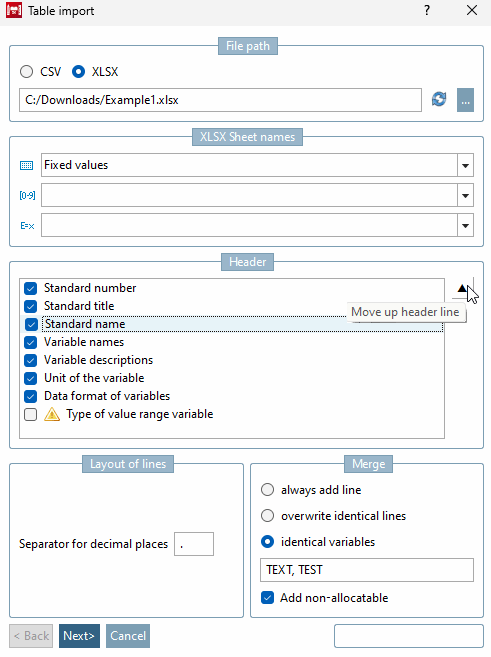Click the E=x equation sheet icon

tap(27, 226)
